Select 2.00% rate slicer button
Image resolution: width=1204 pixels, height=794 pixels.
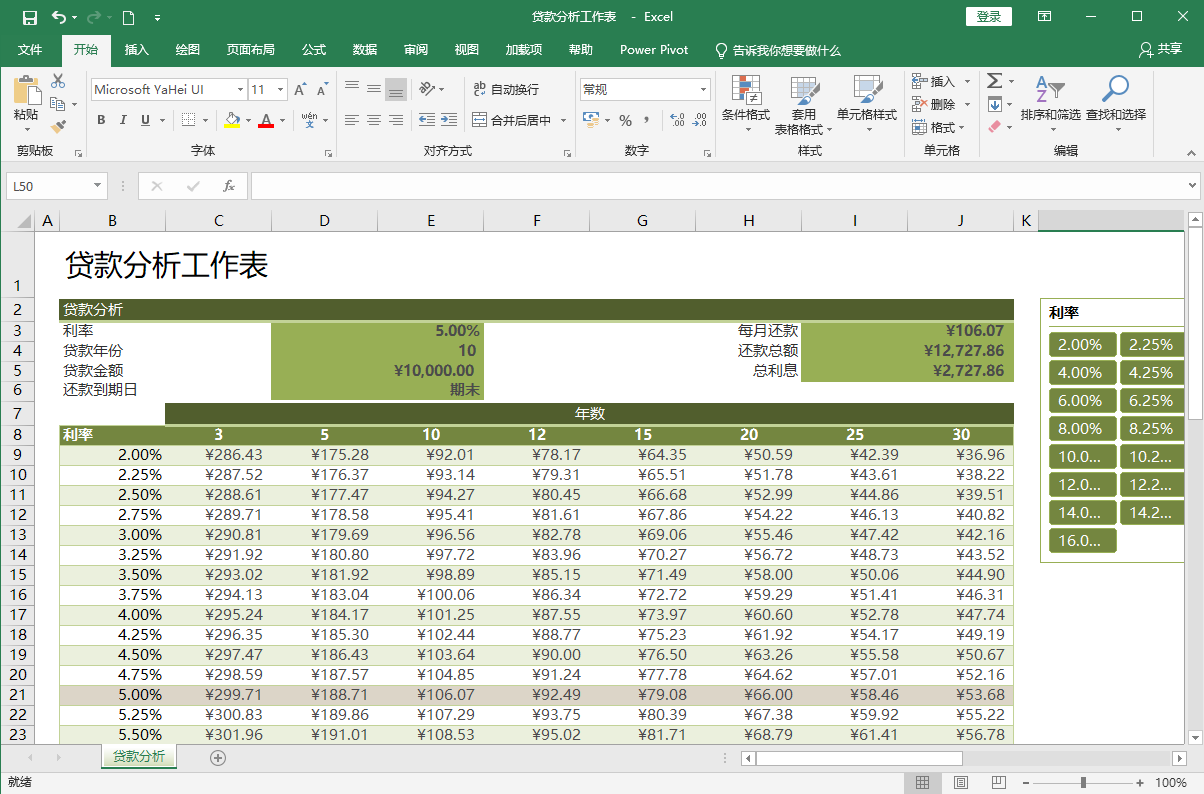[x=1081, y=345]
